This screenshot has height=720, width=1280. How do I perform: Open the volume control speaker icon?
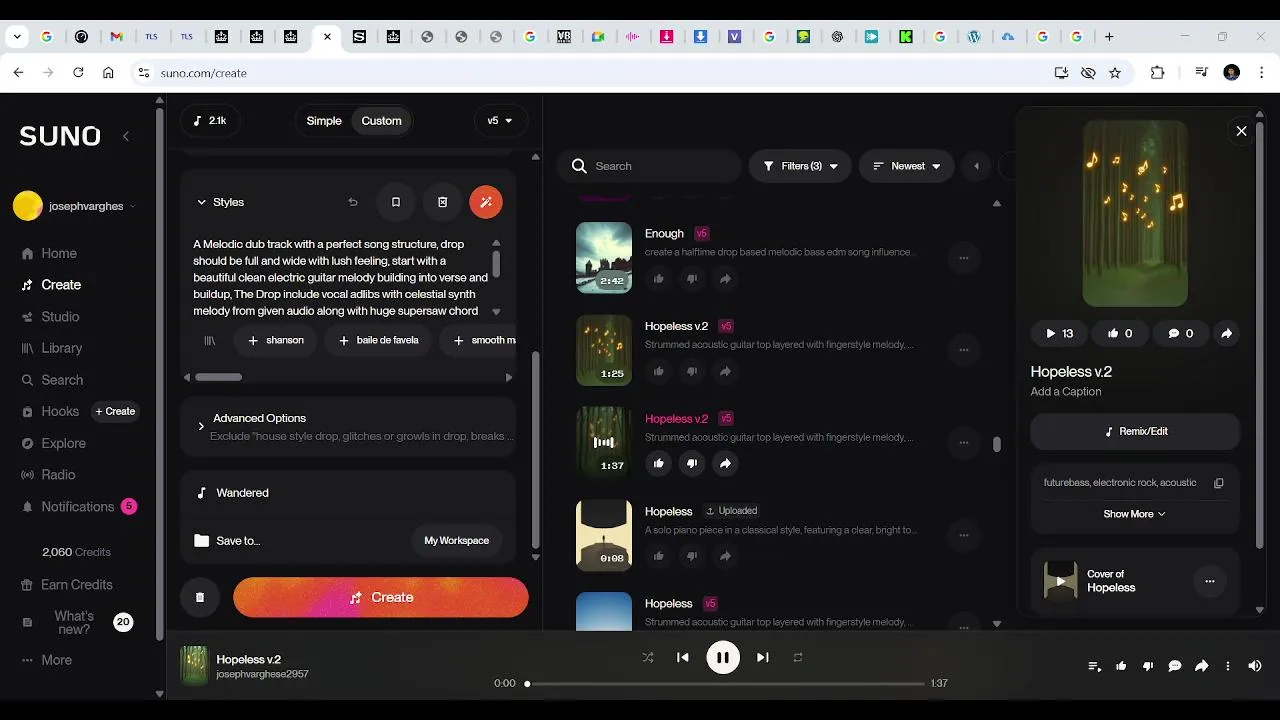point(1255,666)
